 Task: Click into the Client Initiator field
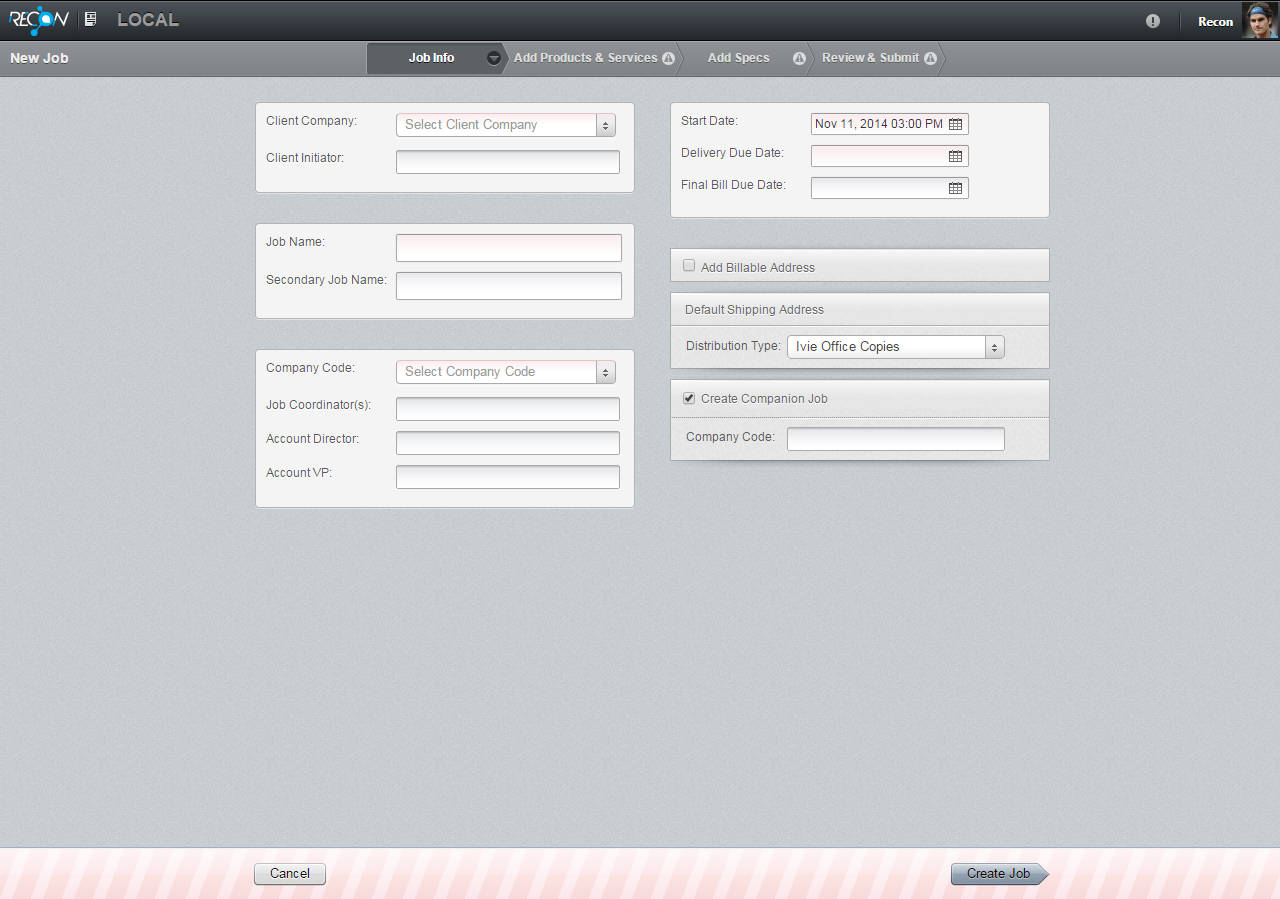(508, 162)
